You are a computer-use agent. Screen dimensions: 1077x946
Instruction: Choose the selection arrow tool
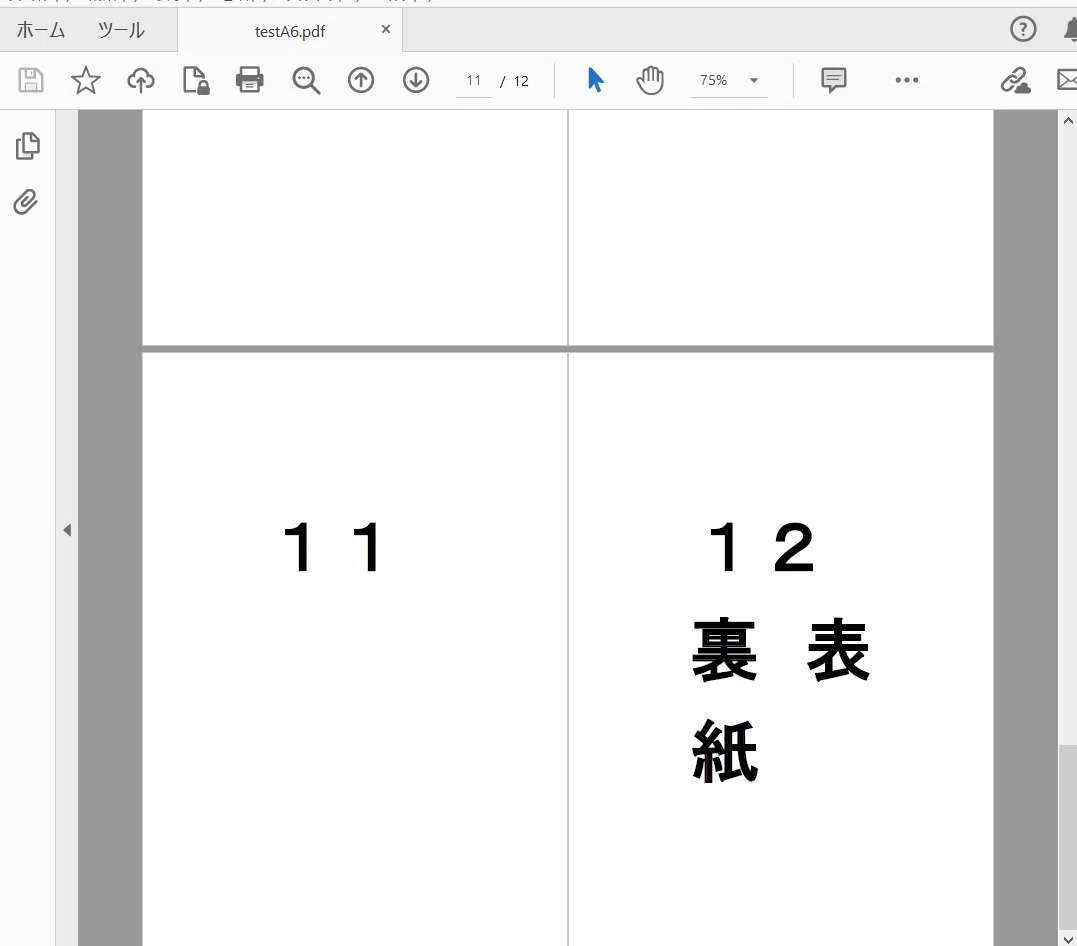pos(596,80)
